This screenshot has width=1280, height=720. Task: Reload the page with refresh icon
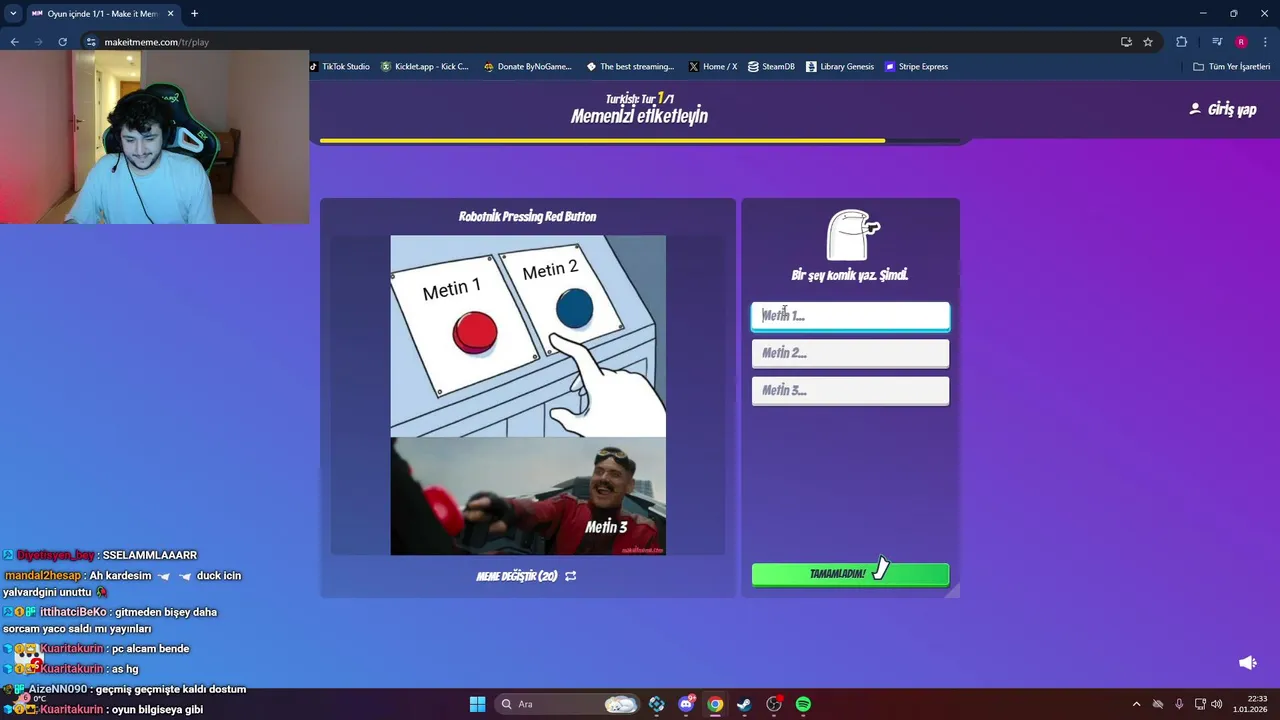point(62,42)
